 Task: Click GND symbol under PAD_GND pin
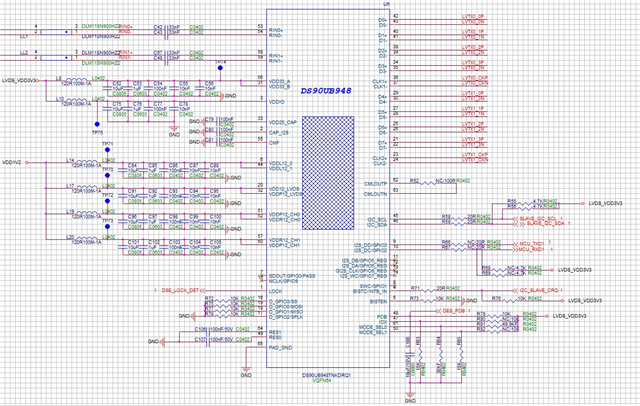pyautogui.click(x=246, y=369)
